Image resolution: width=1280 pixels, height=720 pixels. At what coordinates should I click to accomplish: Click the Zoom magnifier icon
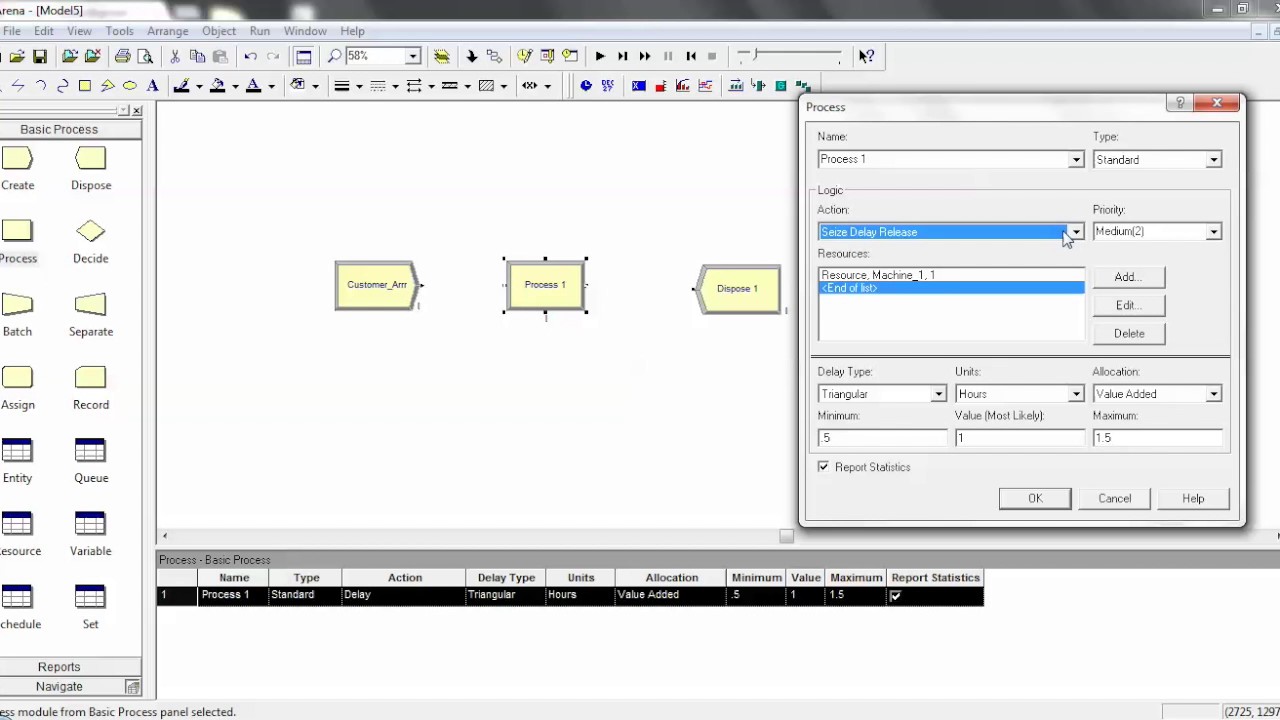335,57
